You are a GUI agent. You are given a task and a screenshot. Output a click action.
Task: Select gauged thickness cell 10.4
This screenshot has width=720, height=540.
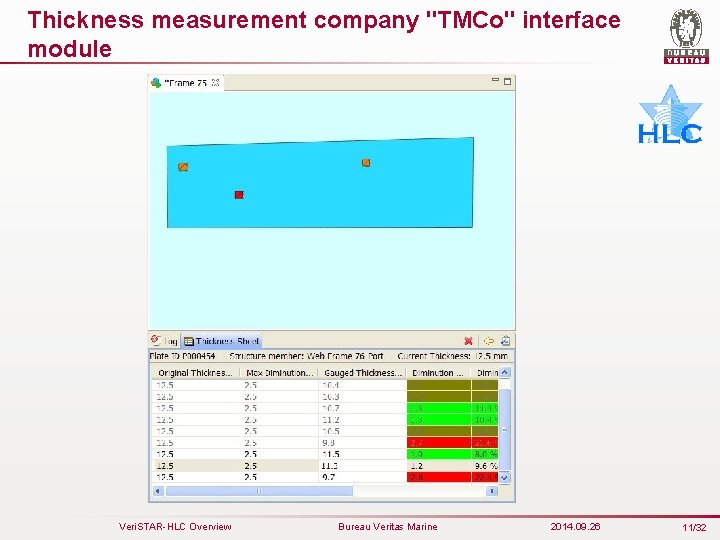coord(362,385)
